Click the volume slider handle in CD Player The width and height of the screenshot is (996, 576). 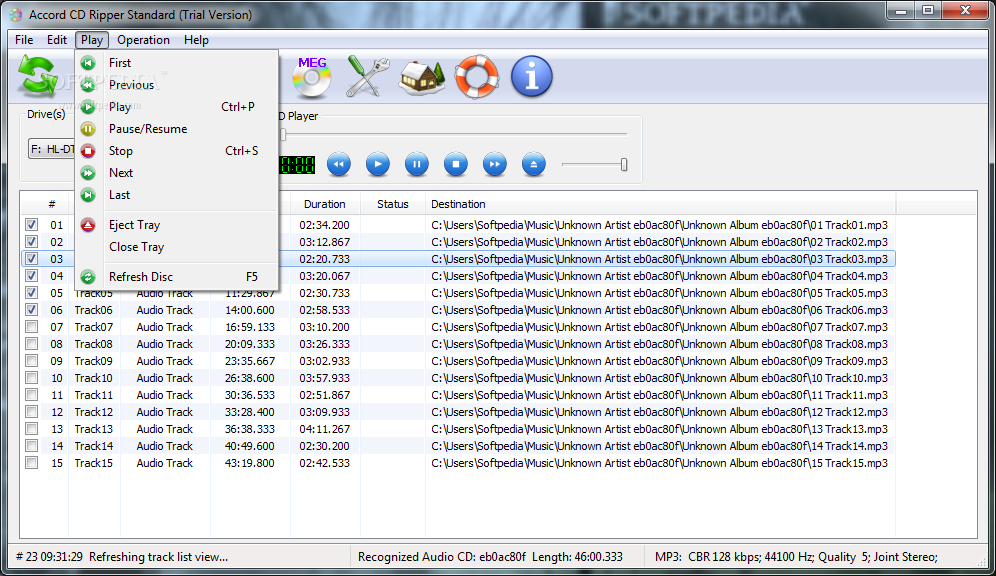624,164
